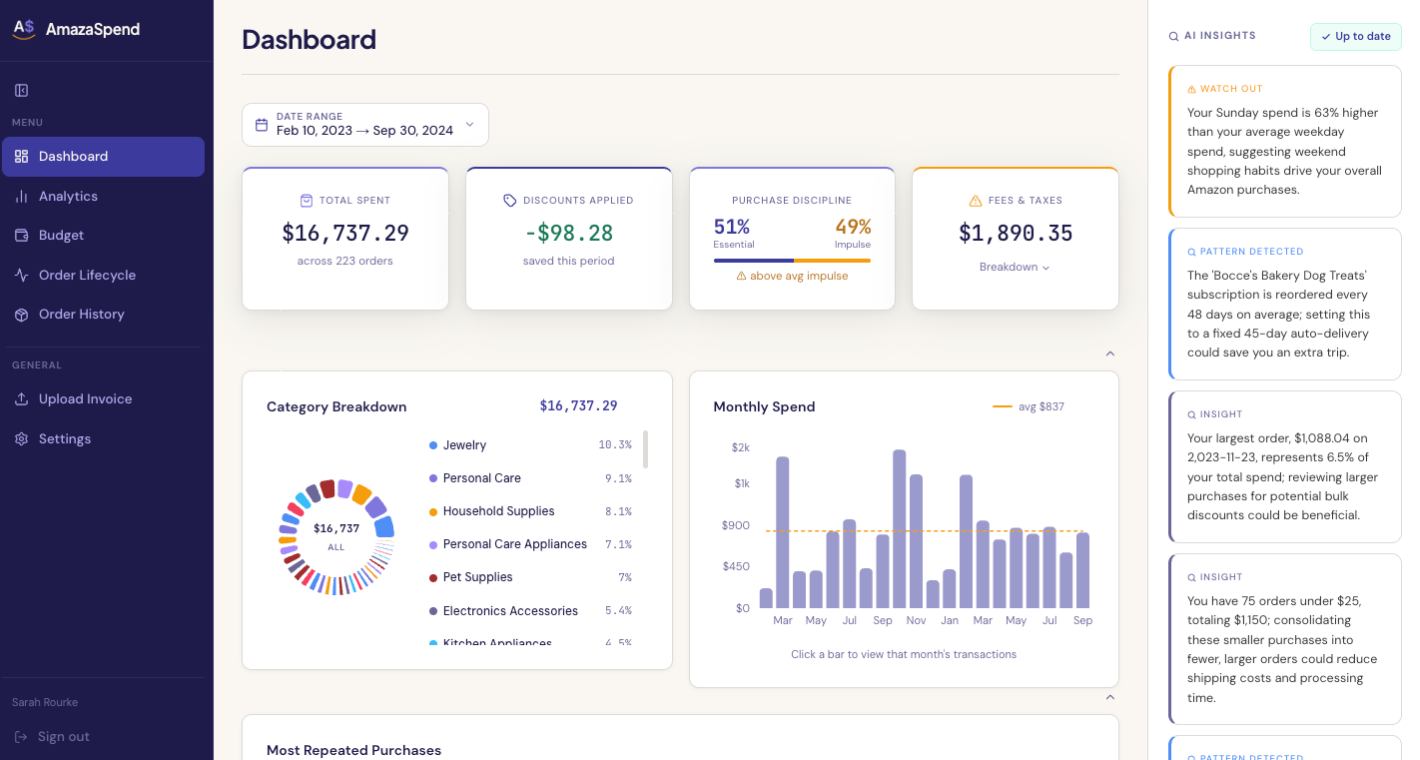Click the Budget wallet icon
The width and height of the screenshot is (1420, 760).
(21, 235)
